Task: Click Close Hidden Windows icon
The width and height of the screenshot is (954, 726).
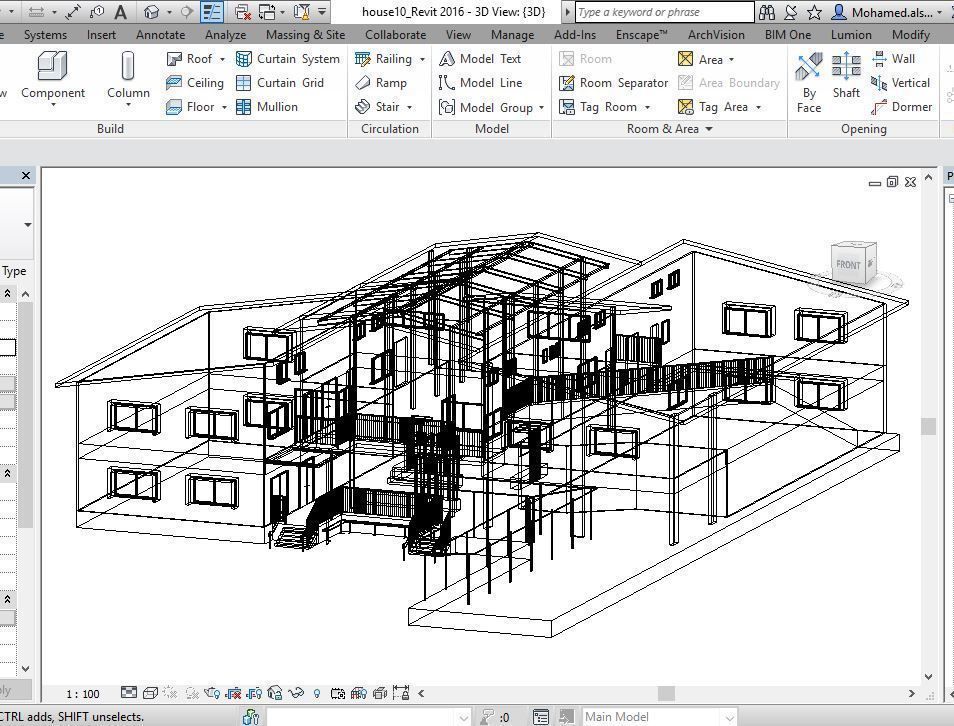Action: coord(243,12)
